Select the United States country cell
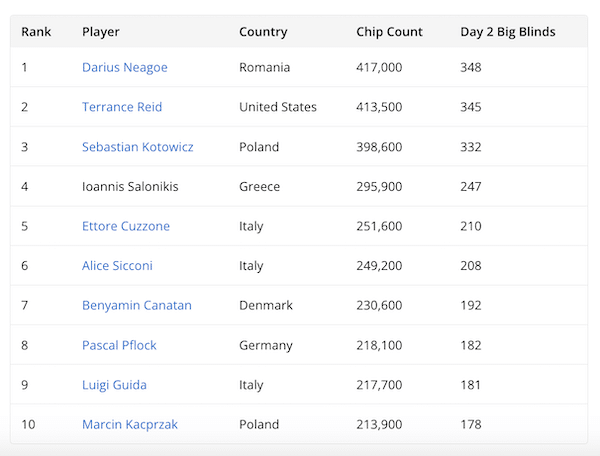The height and width of the screenshot is (456, 600). 277,107
